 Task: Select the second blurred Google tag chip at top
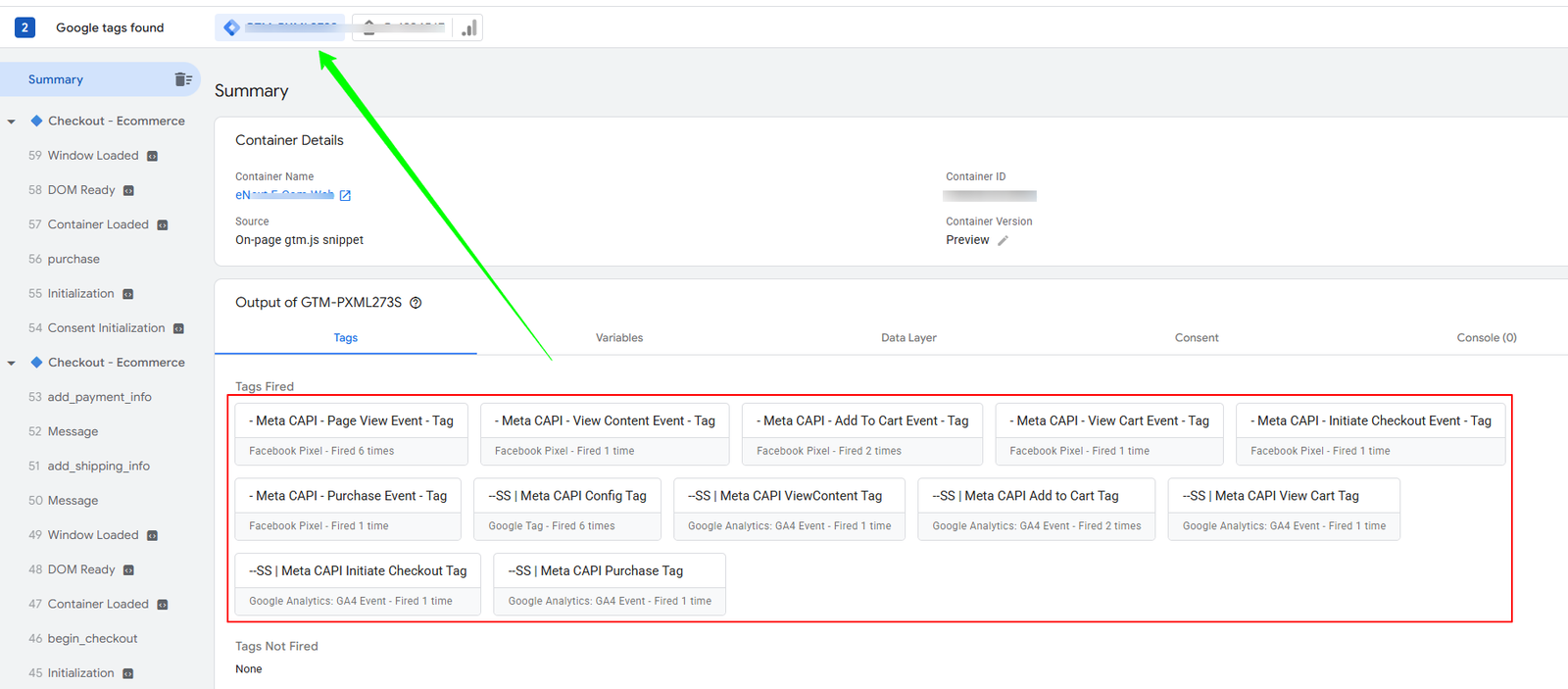tap(404, 27)
